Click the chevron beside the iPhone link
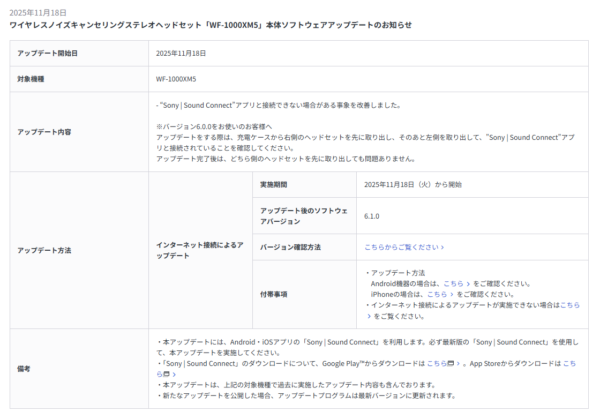This screenshot has width=600, height=419. click(451, 294)
